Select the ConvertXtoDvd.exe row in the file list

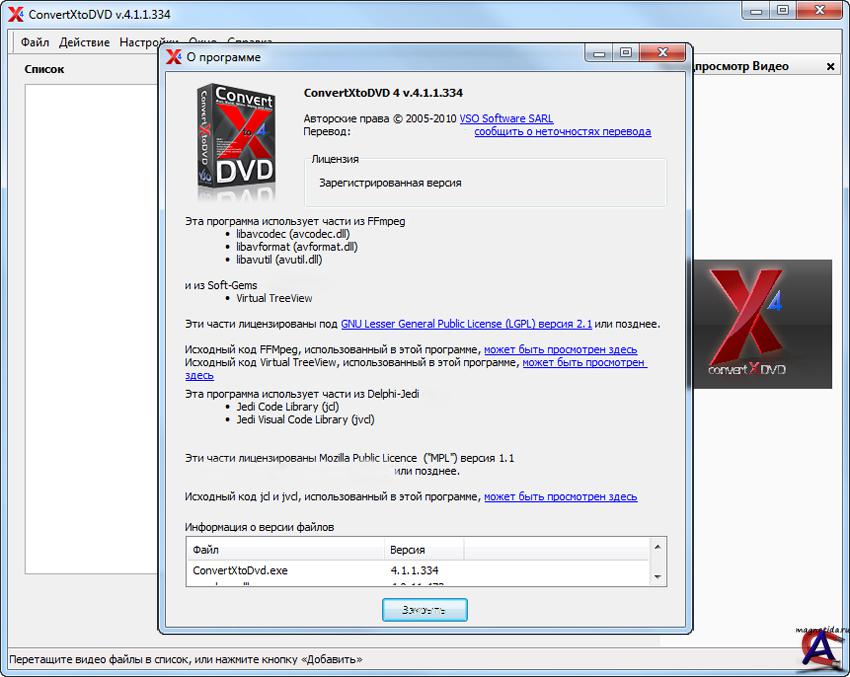240,570
